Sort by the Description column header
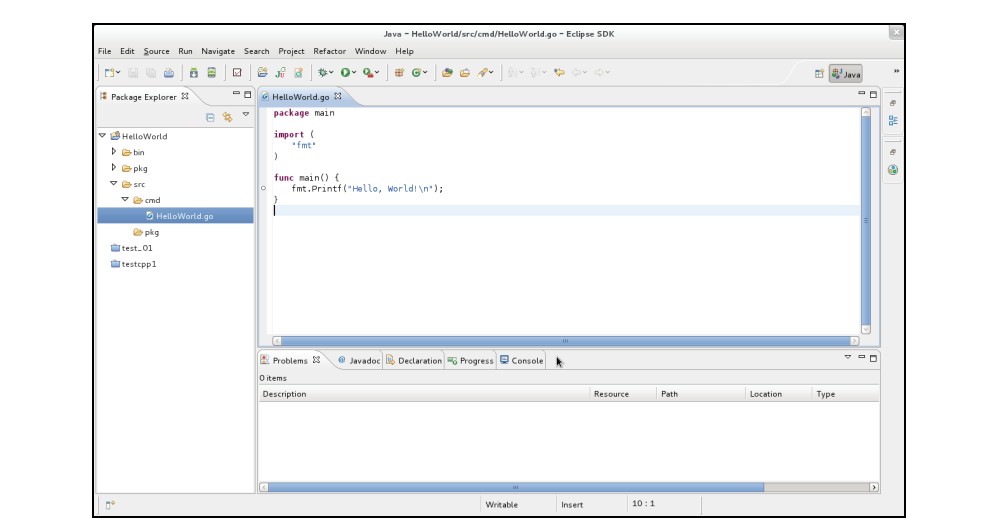 tap(424, 394)
